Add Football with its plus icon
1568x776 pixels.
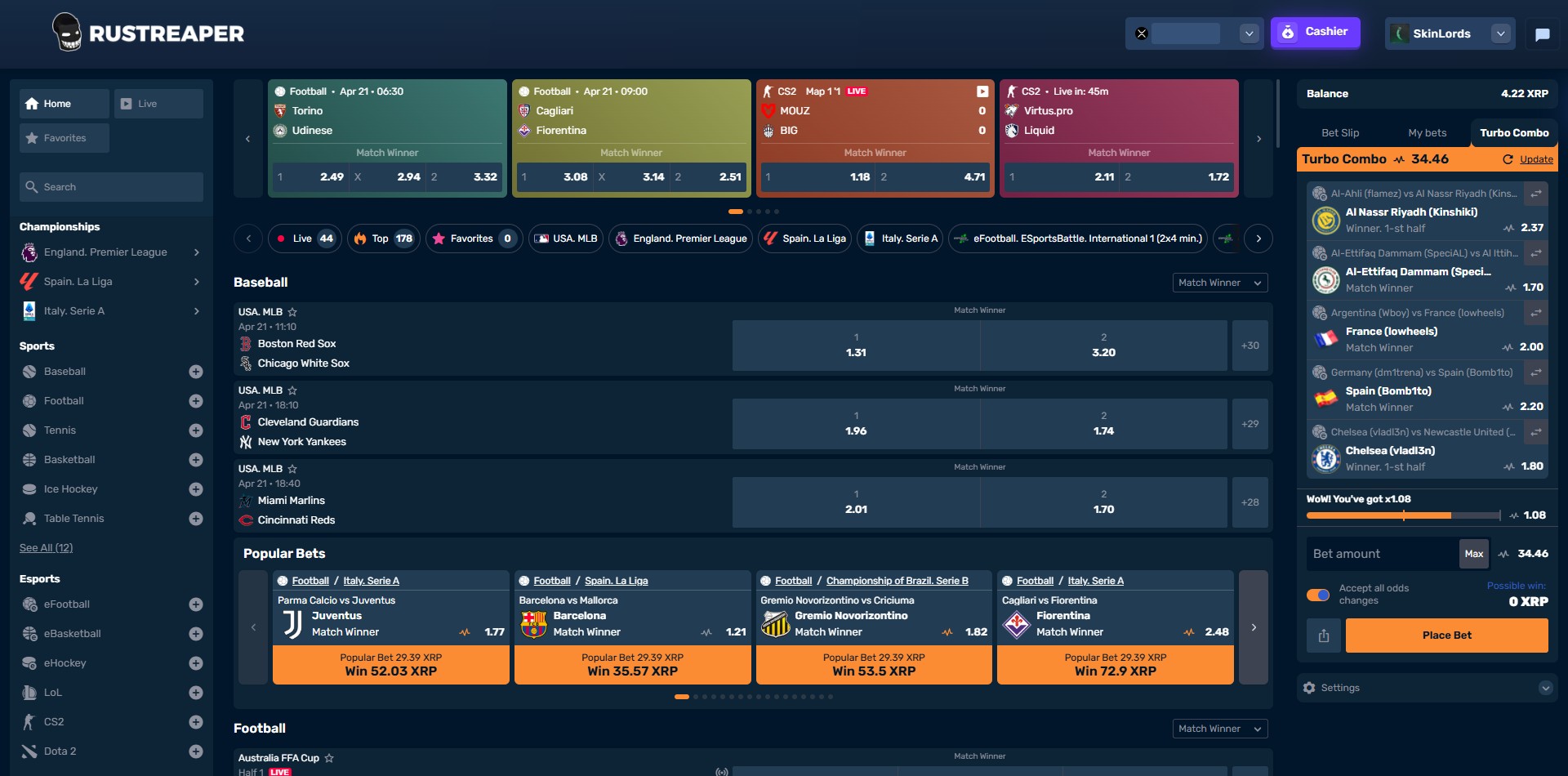tap(196, 401)
